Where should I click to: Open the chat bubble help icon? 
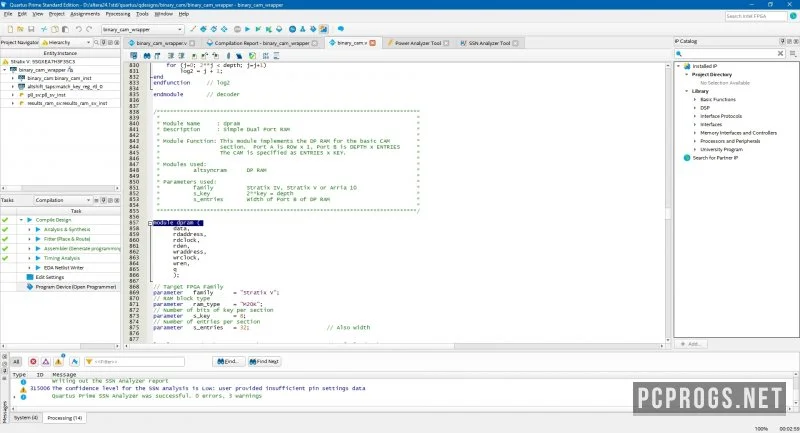point(341,30)
